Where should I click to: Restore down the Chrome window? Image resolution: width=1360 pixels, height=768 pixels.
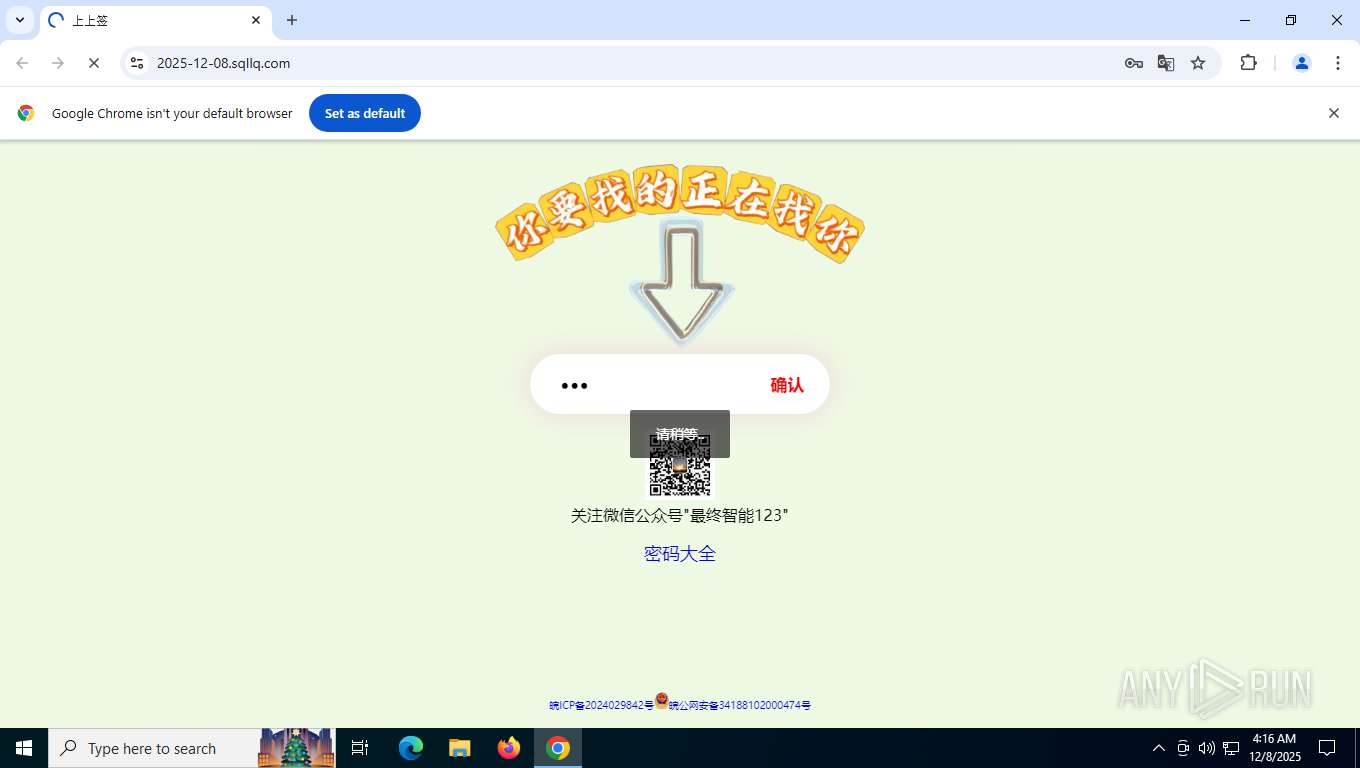pyautogui.click(x=1291, y=20)
